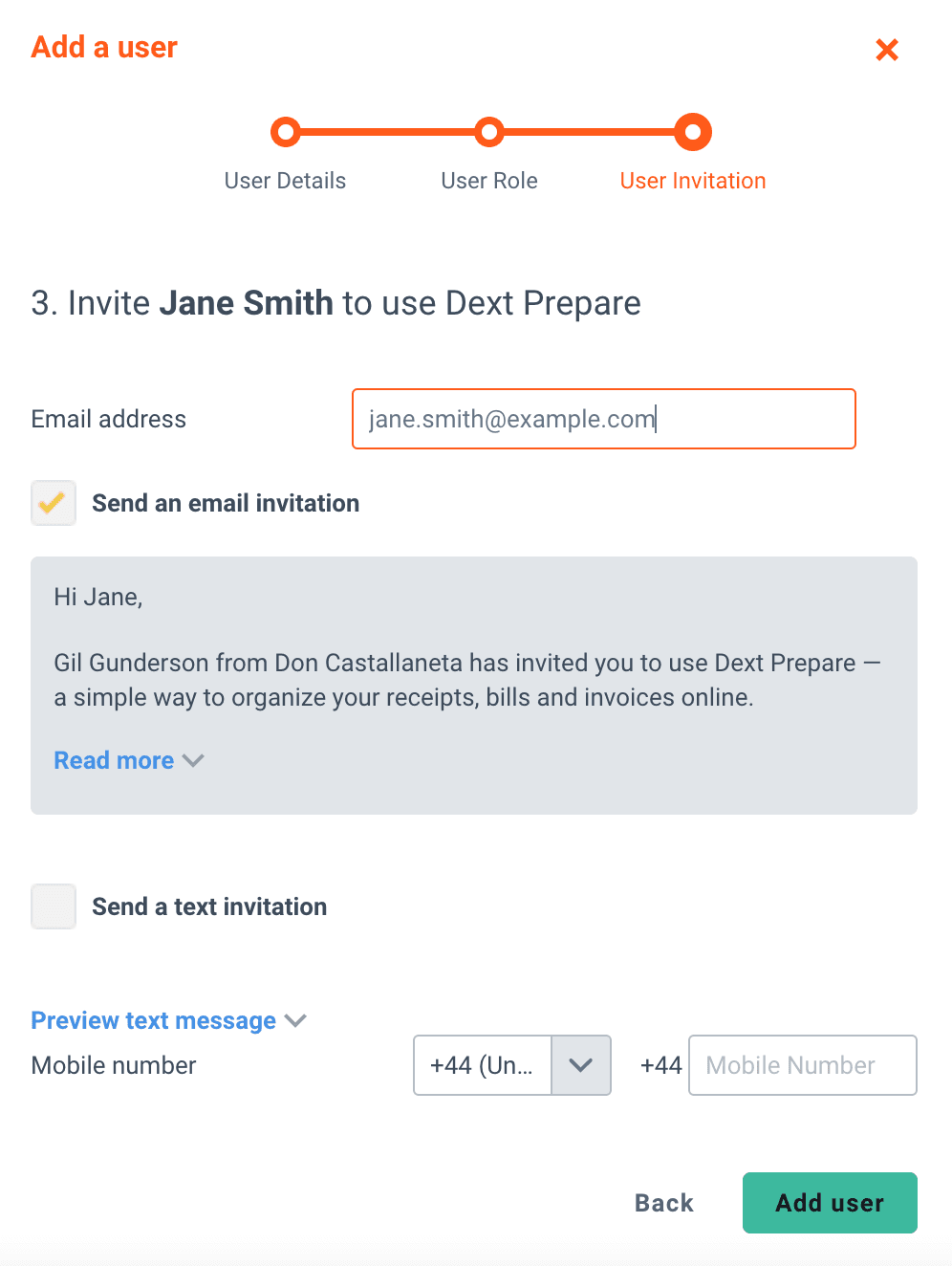This screenshot has width=952, height=1266.
Task: Click the User Role step circle
Action: [489, 132]
